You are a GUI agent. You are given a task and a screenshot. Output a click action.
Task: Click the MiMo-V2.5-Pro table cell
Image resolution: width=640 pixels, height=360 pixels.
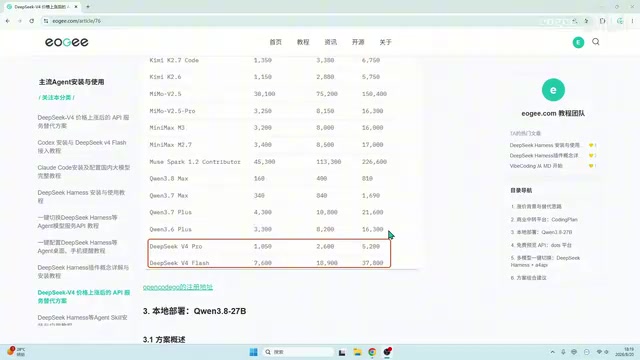(x=172, y=111)
